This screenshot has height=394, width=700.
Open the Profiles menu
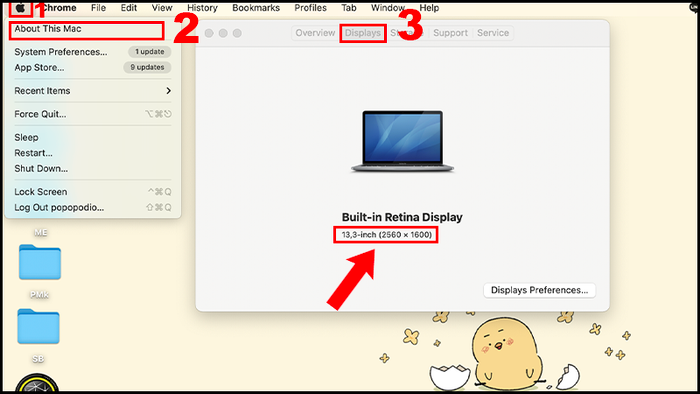tap(310, 8)
